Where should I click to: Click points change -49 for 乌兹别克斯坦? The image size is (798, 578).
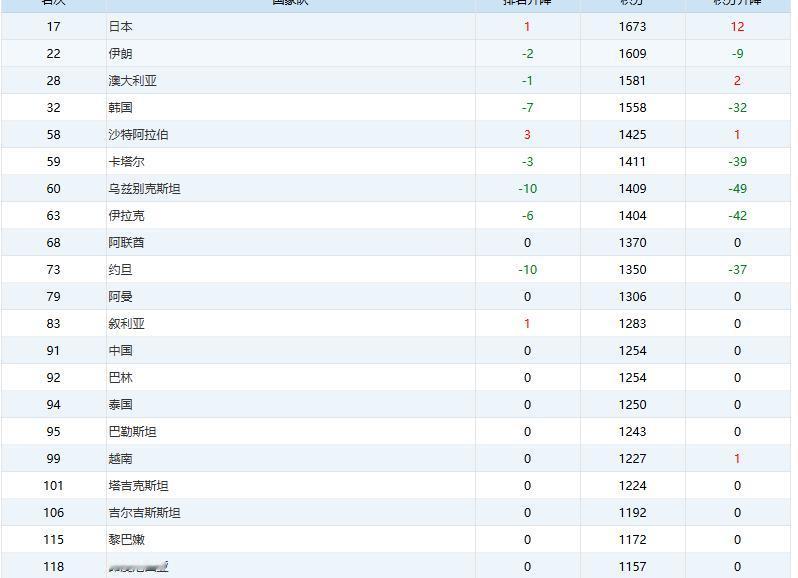pos(737,189)
